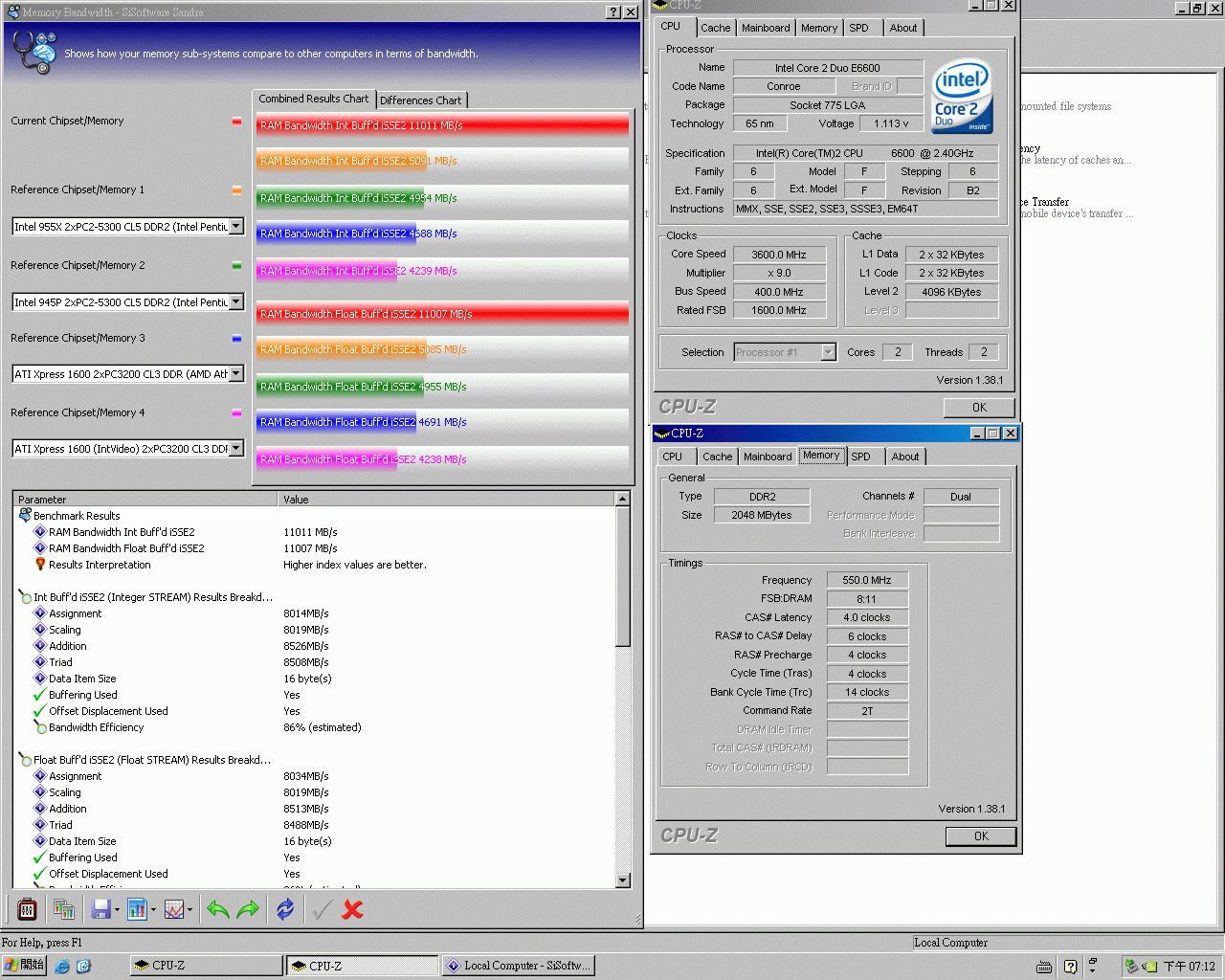This screenshot has height=980, width=1225.
Task: Click the line graph icon in toolbar
Action: (x=174, y=909)
